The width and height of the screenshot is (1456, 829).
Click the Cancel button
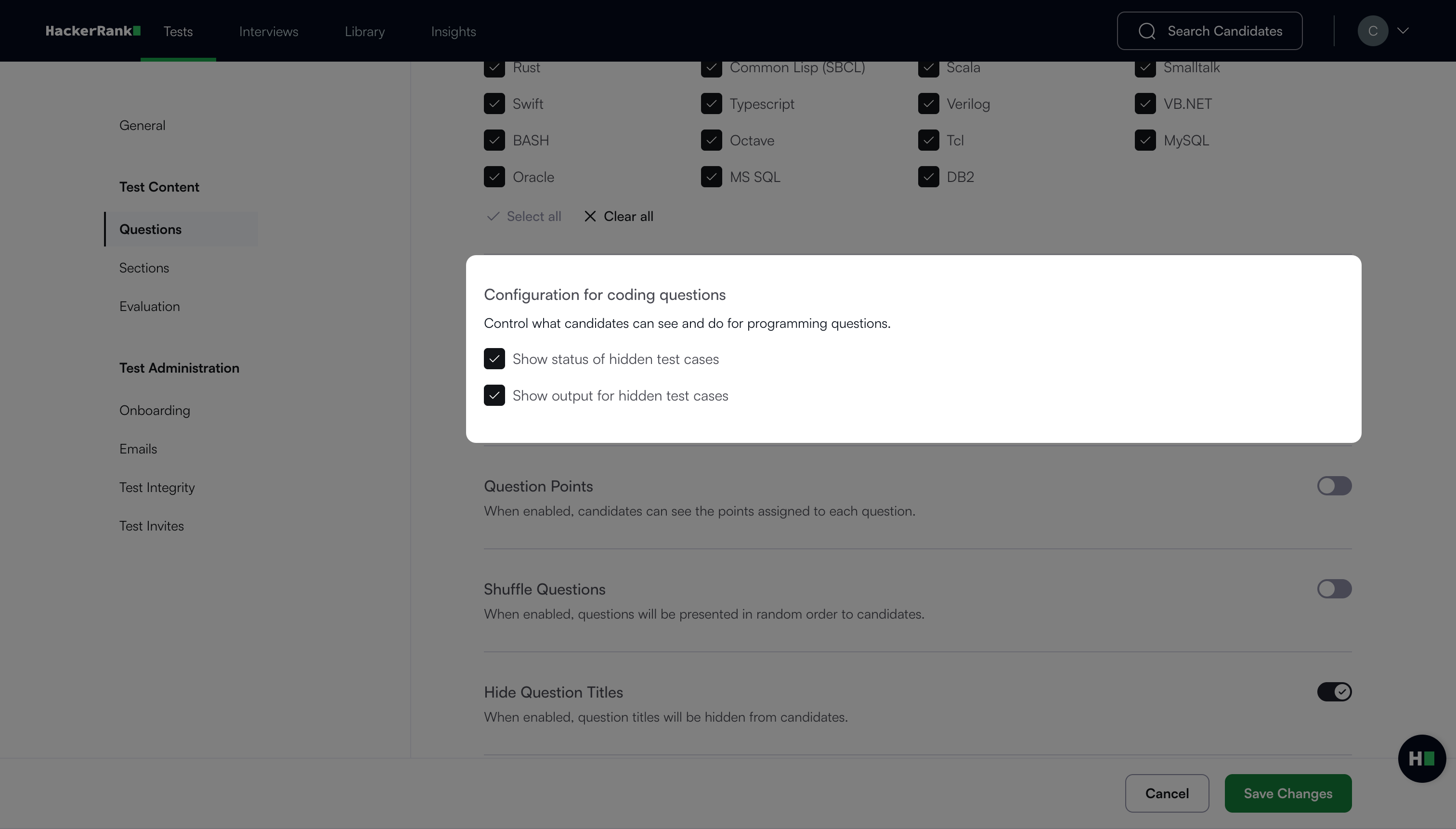coord(1167,793)
